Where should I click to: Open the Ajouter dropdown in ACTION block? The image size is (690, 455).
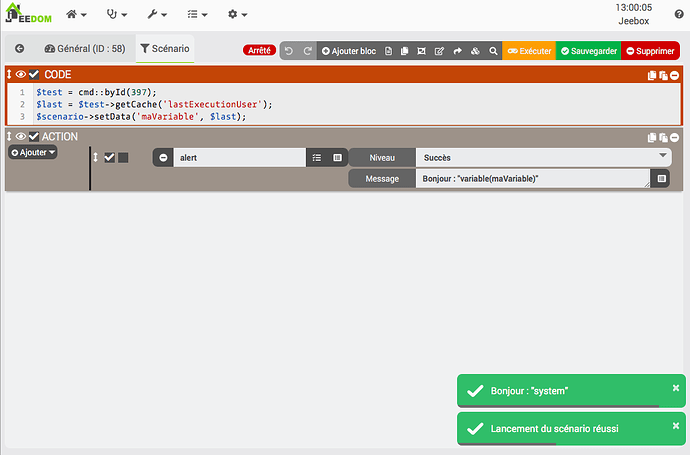pos(33,152)
